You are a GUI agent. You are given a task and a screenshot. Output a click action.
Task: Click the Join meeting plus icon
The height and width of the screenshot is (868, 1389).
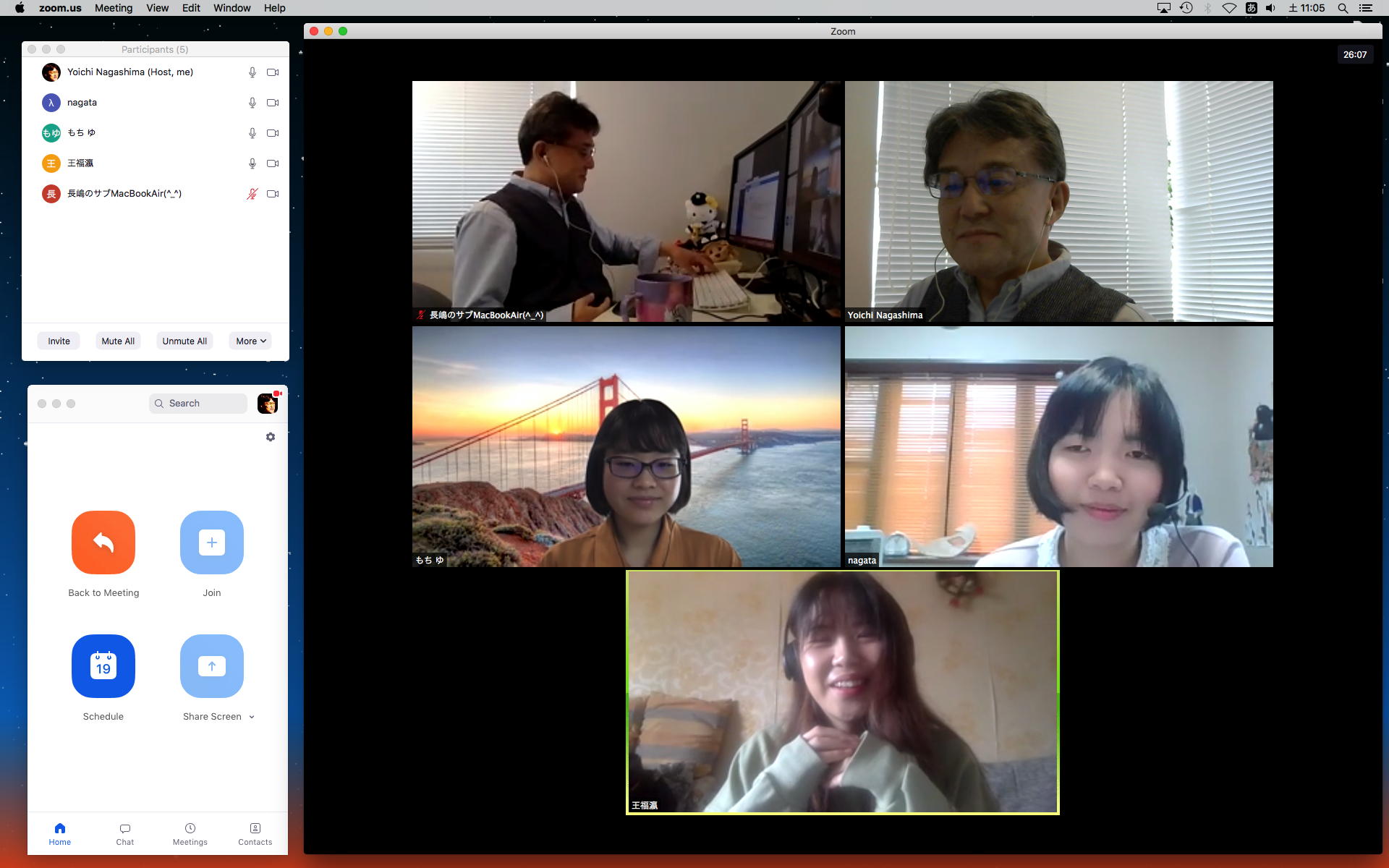pyautogui.click(x=212, y=542)
